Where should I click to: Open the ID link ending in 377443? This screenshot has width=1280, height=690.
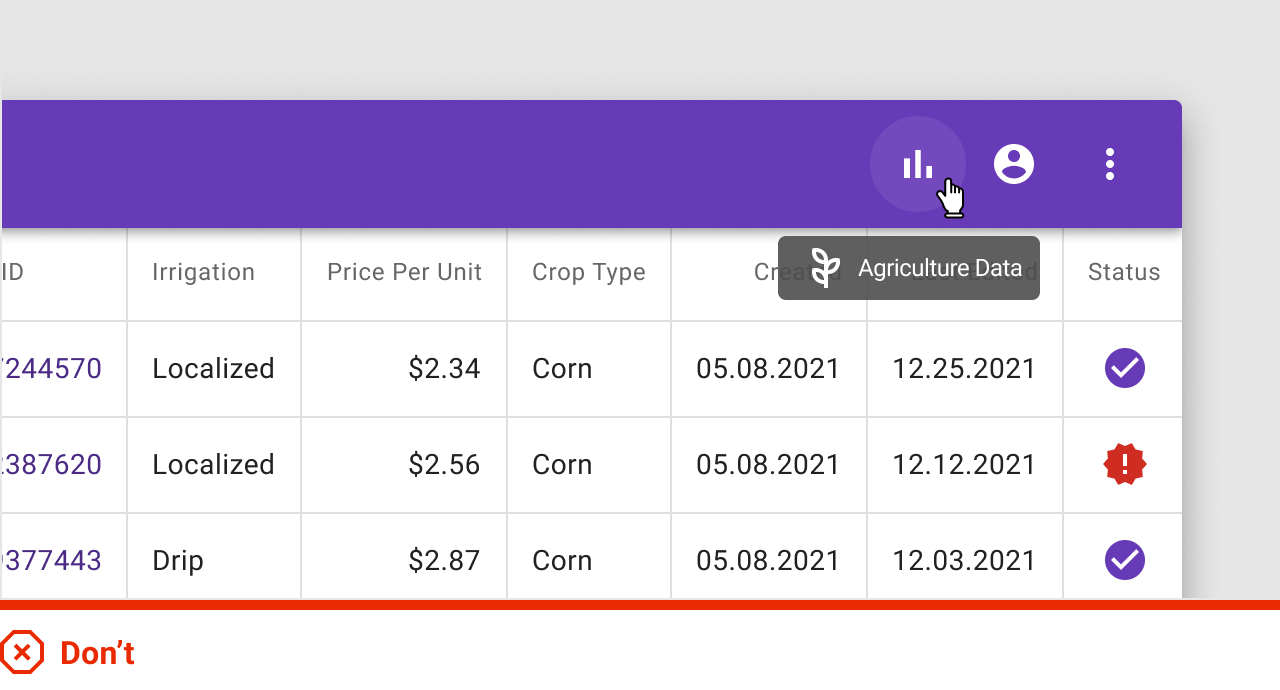coord(54,560)
